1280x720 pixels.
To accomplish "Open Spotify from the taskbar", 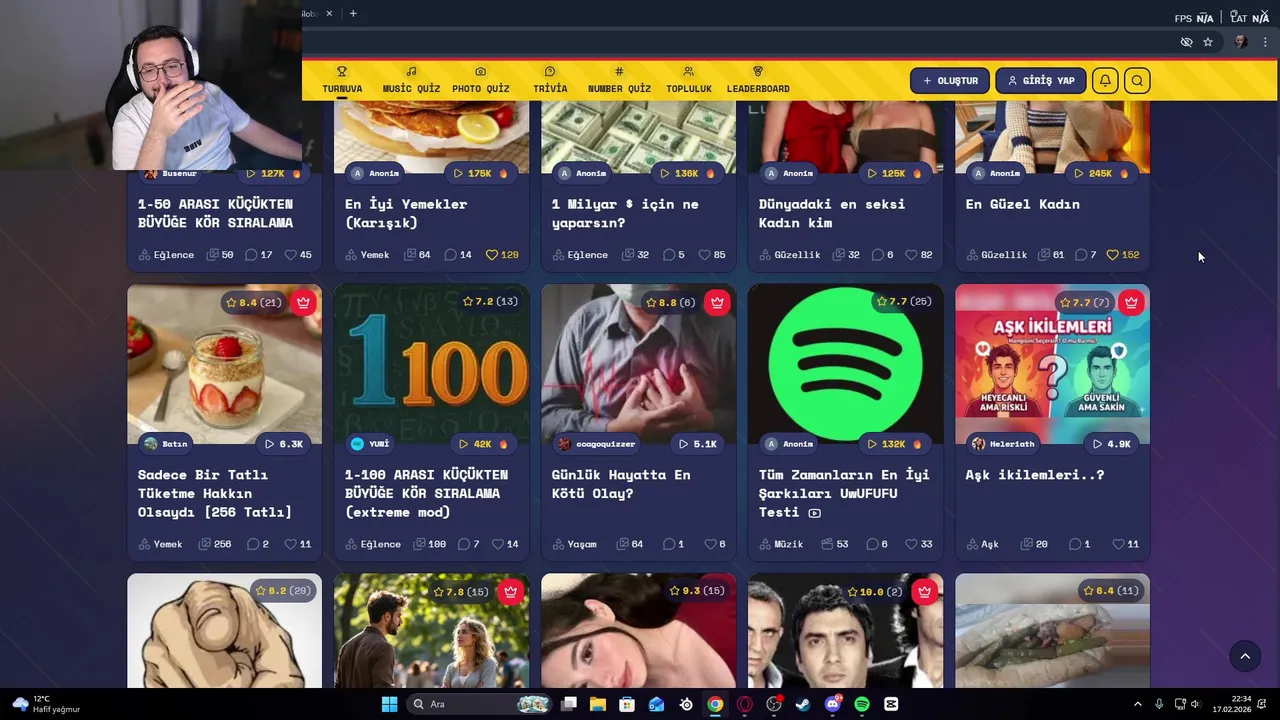I will tap(861, 704).
